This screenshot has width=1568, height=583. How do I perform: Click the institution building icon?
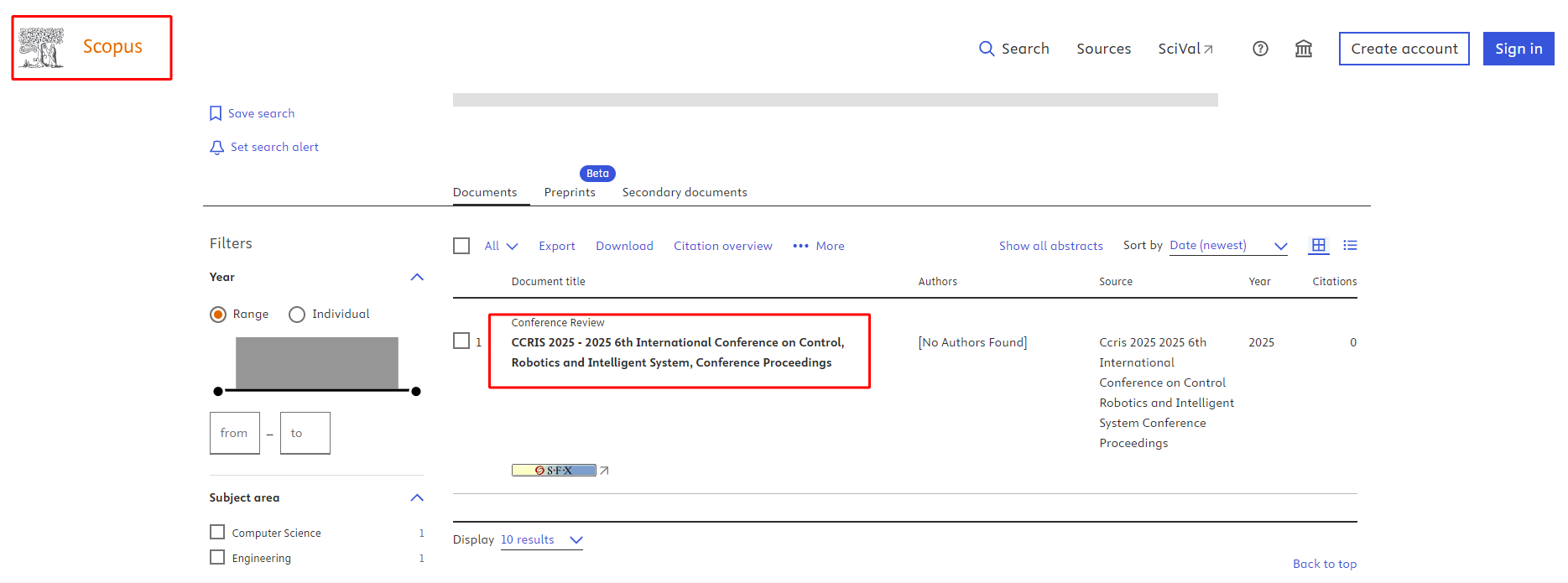[1303, 49]
